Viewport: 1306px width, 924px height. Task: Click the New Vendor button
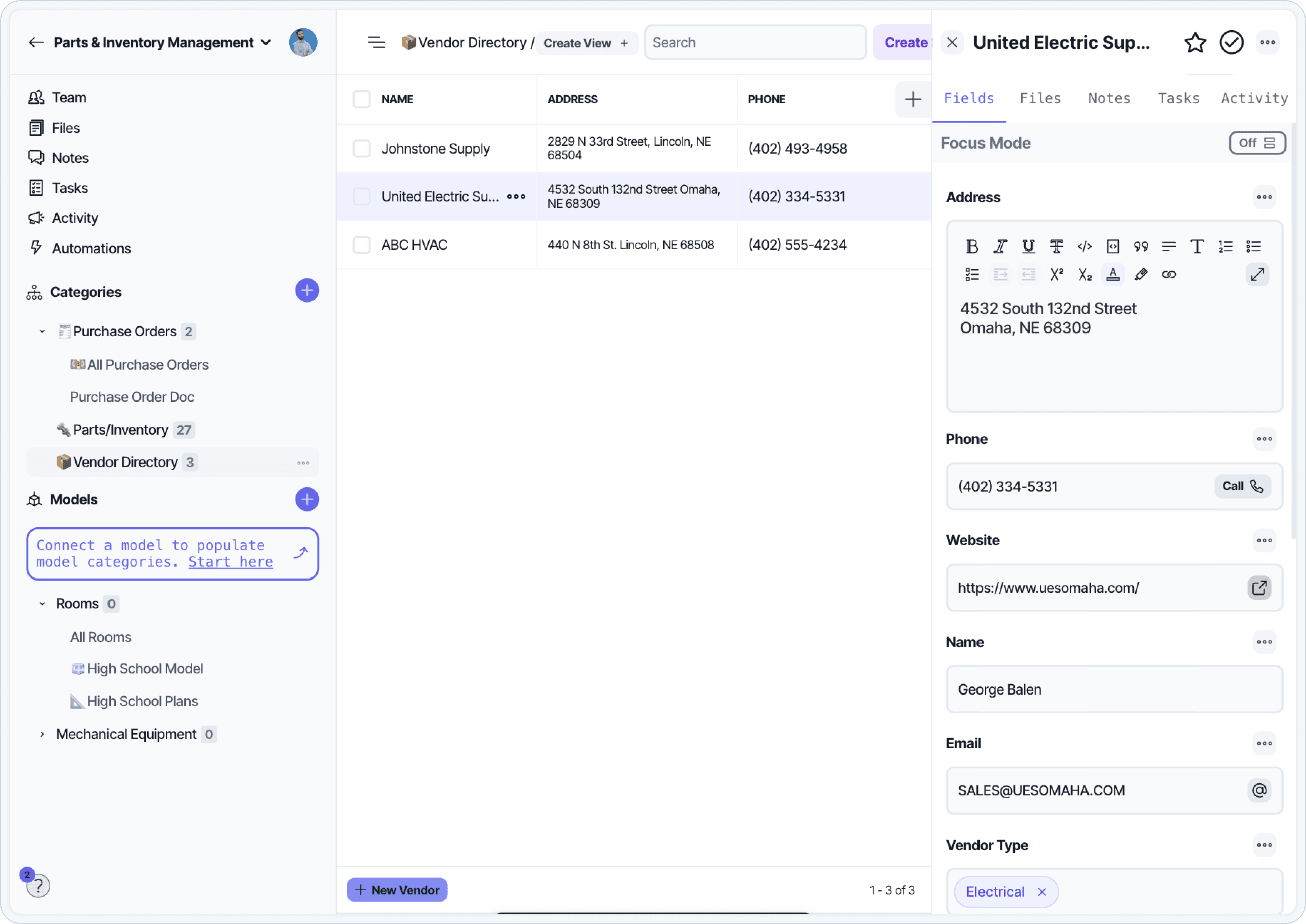click(397, 890)
